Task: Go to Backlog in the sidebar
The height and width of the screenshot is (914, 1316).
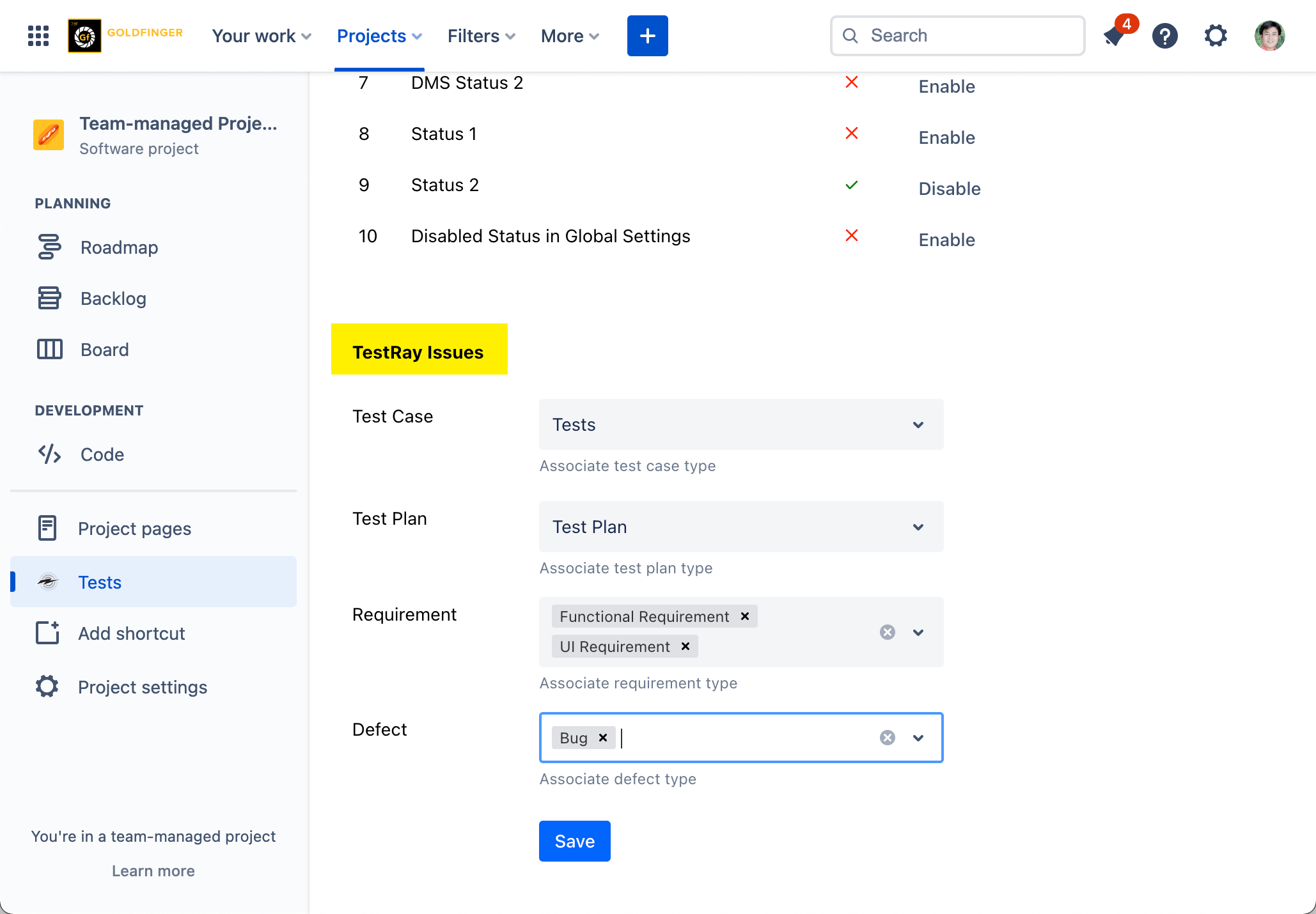Action: click(x=113, y=298)
